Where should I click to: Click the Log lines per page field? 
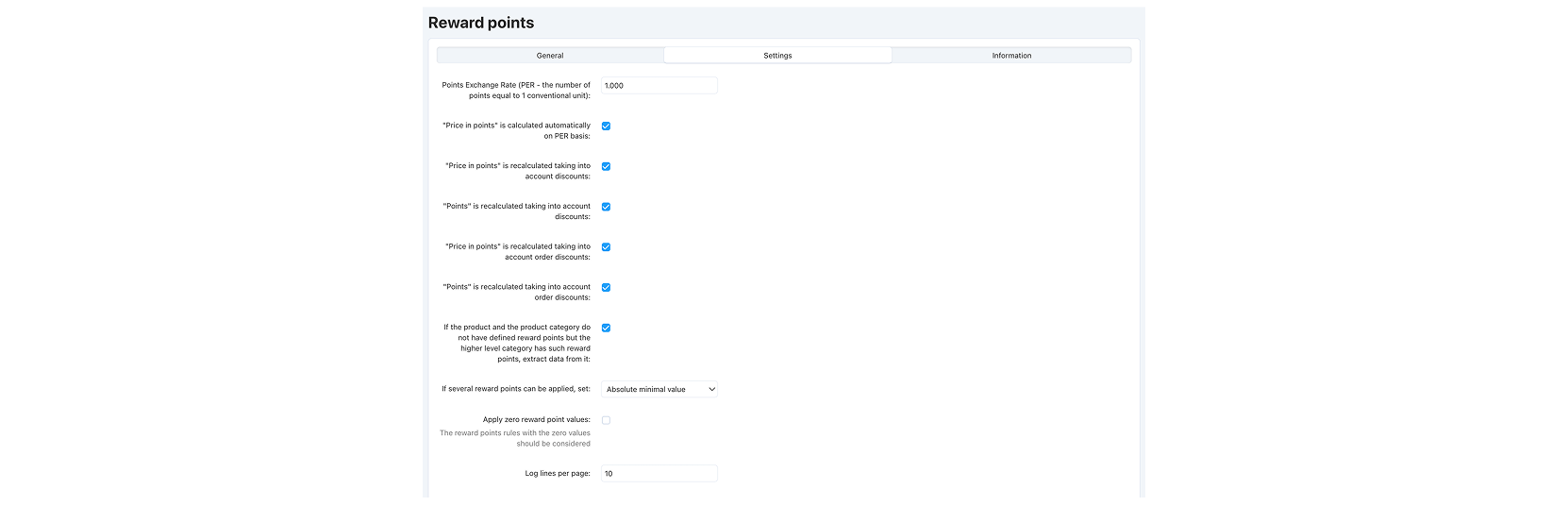click(x=659, y=474)
